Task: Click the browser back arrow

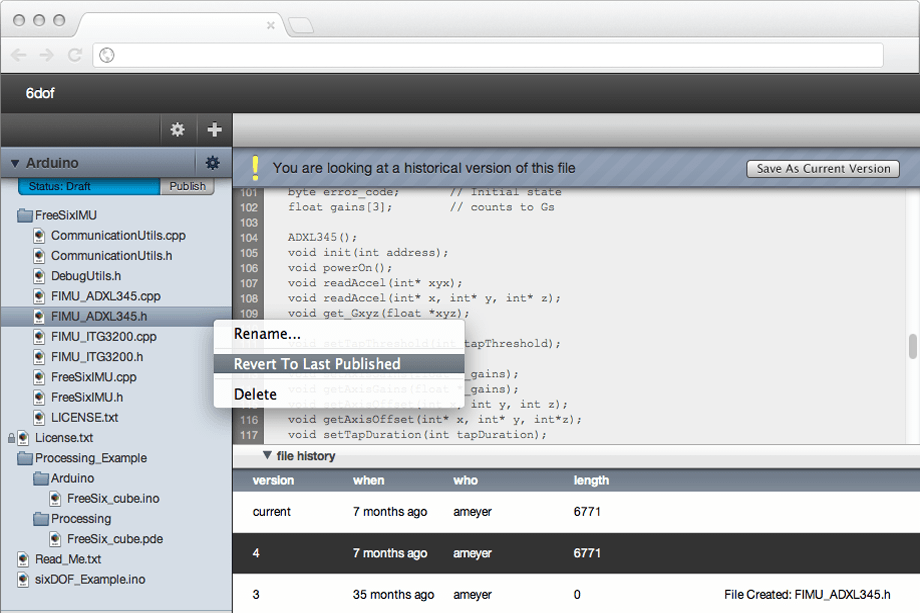Action: pyautogui.click(x=19, y=55)
